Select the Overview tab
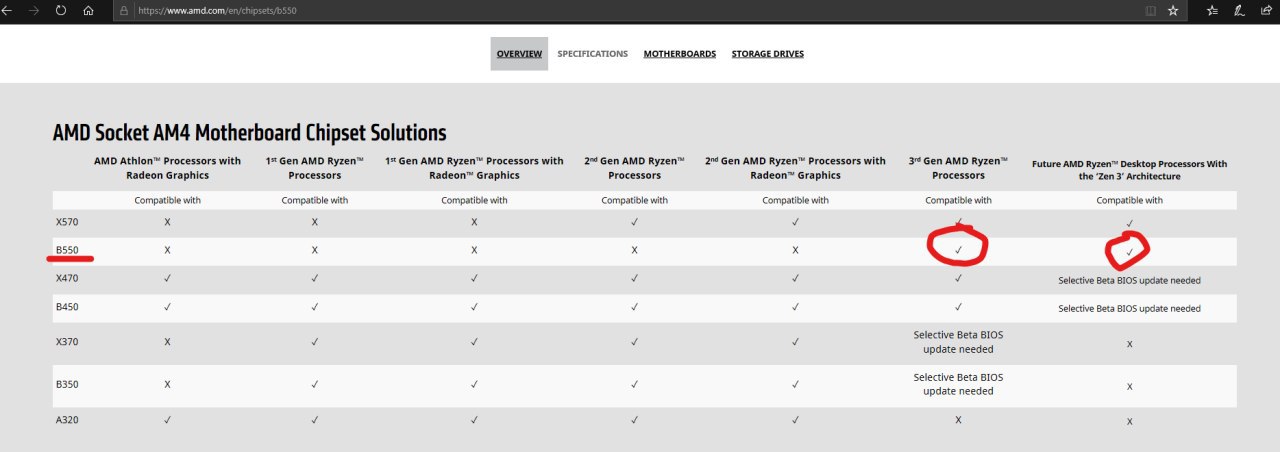 click(519, 54)
